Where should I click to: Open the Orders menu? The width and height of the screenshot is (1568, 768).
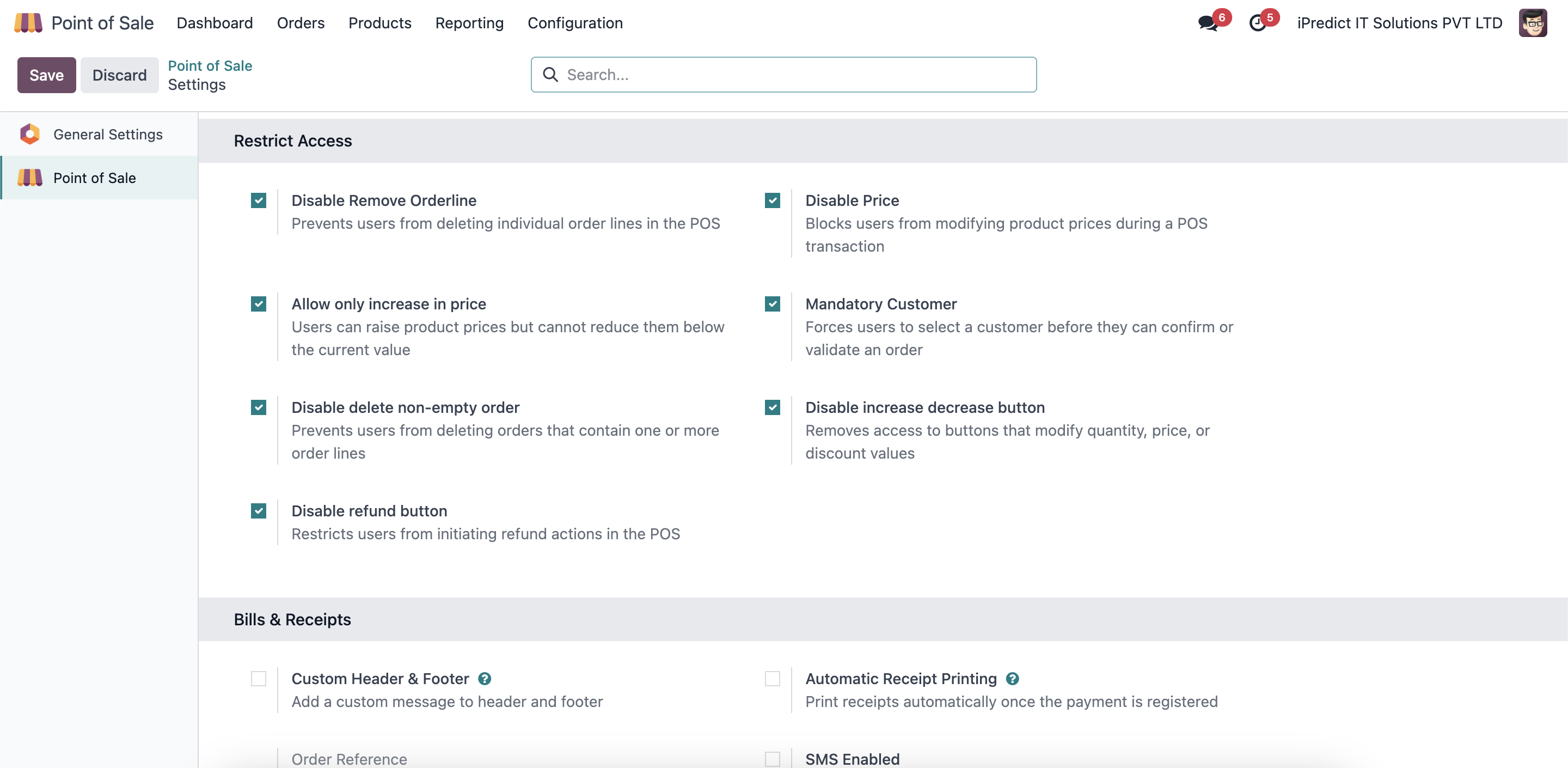pyautogui.click(x=301, y=23)
